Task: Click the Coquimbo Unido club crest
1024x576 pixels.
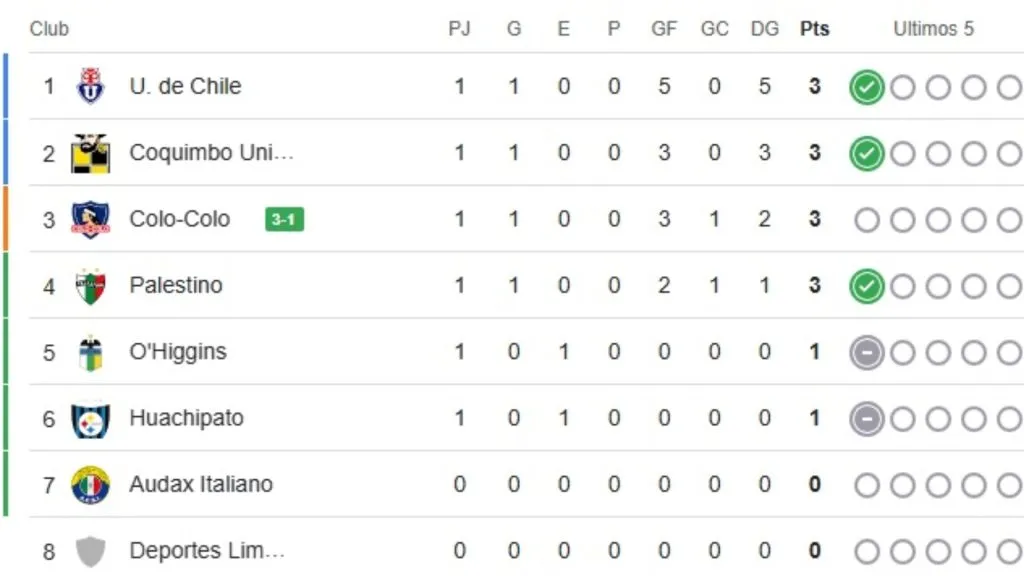Action: pyautogui.click(x=90, y=153)
